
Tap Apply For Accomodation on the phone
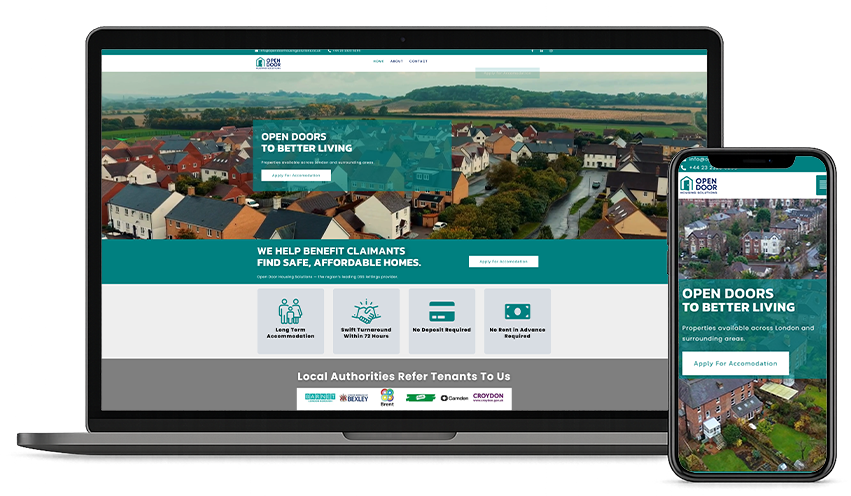tap(735, 363)
